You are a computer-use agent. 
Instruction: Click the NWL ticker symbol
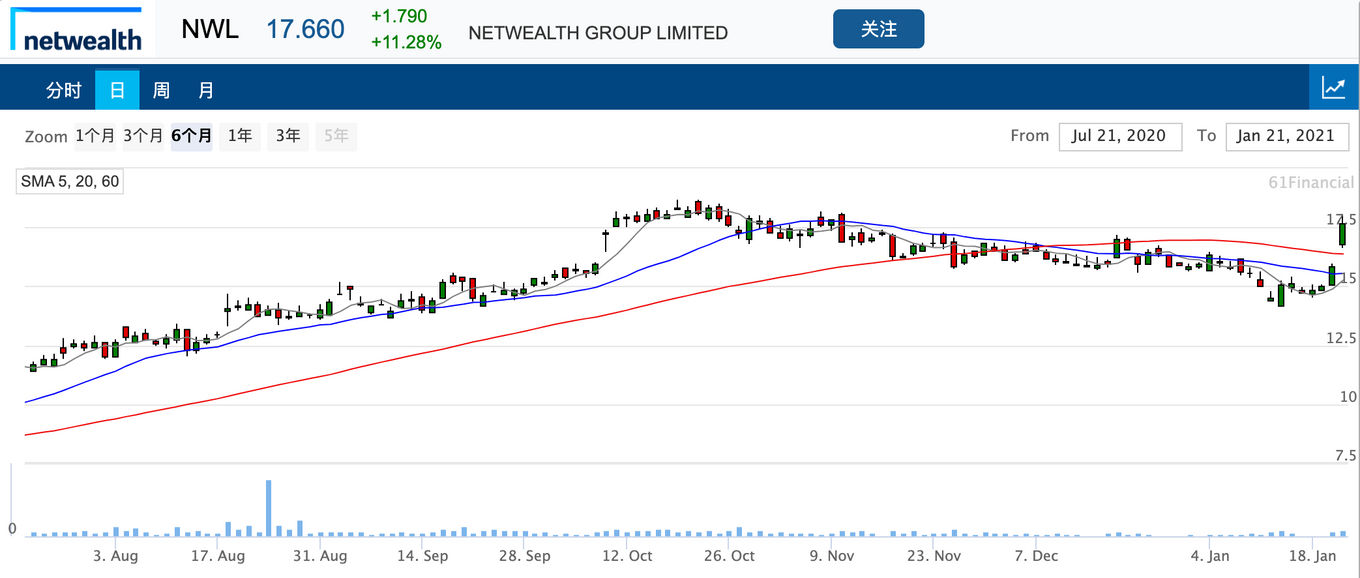pos(210,29)
